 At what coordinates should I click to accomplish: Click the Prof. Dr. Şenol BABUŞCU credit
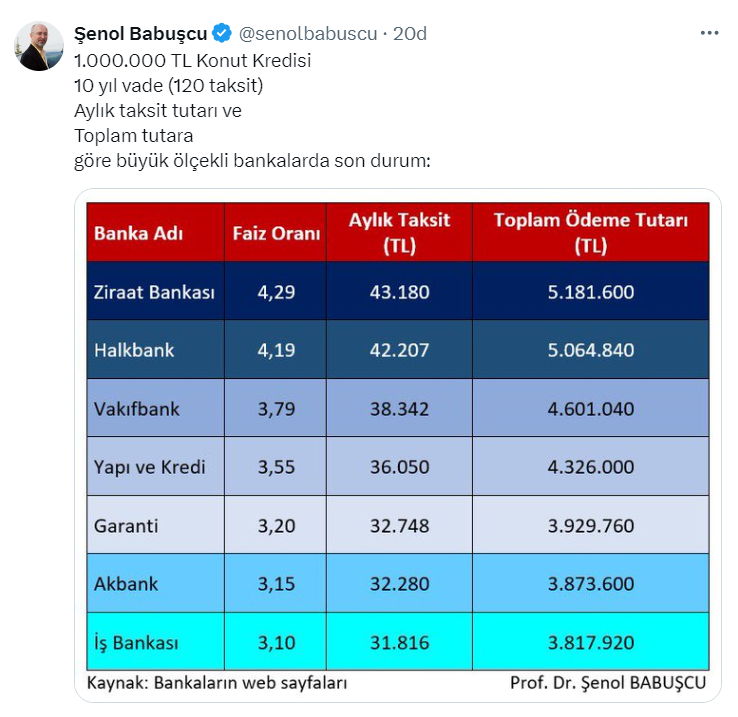(608, 684)
